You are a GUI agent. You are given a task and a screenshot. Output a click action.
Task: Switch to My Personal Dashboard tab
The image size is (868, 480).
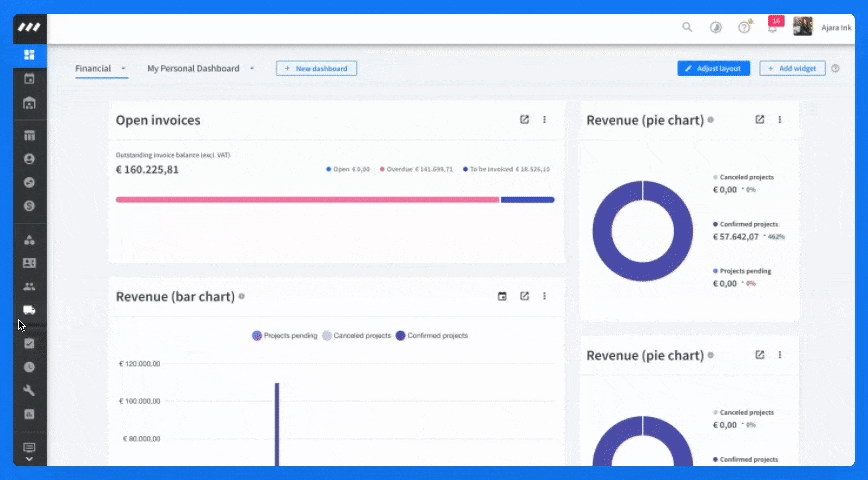[193, 68]
